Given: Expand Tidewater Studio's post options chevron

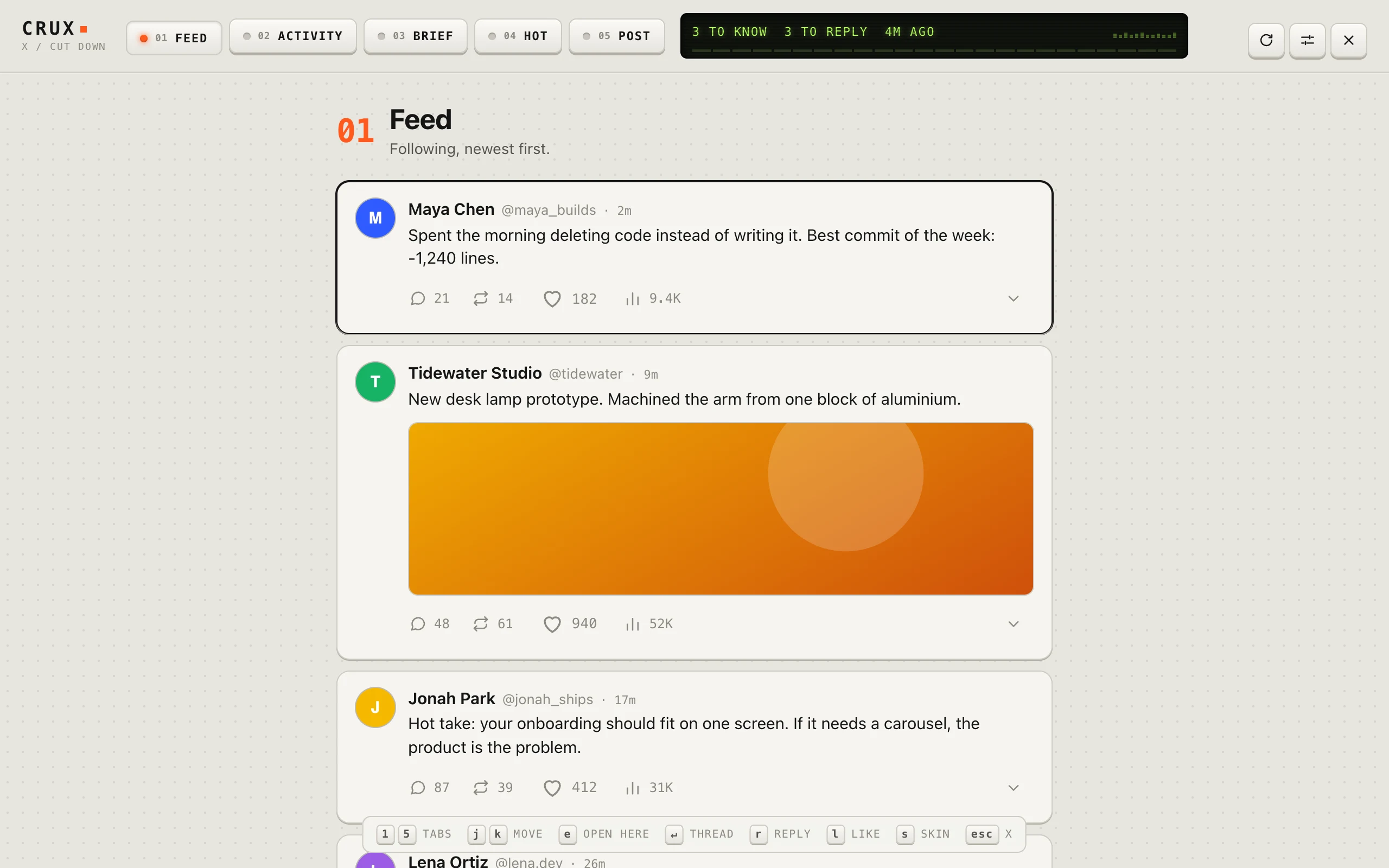Looking at the screenshot, I should (x=1013, y=624).
